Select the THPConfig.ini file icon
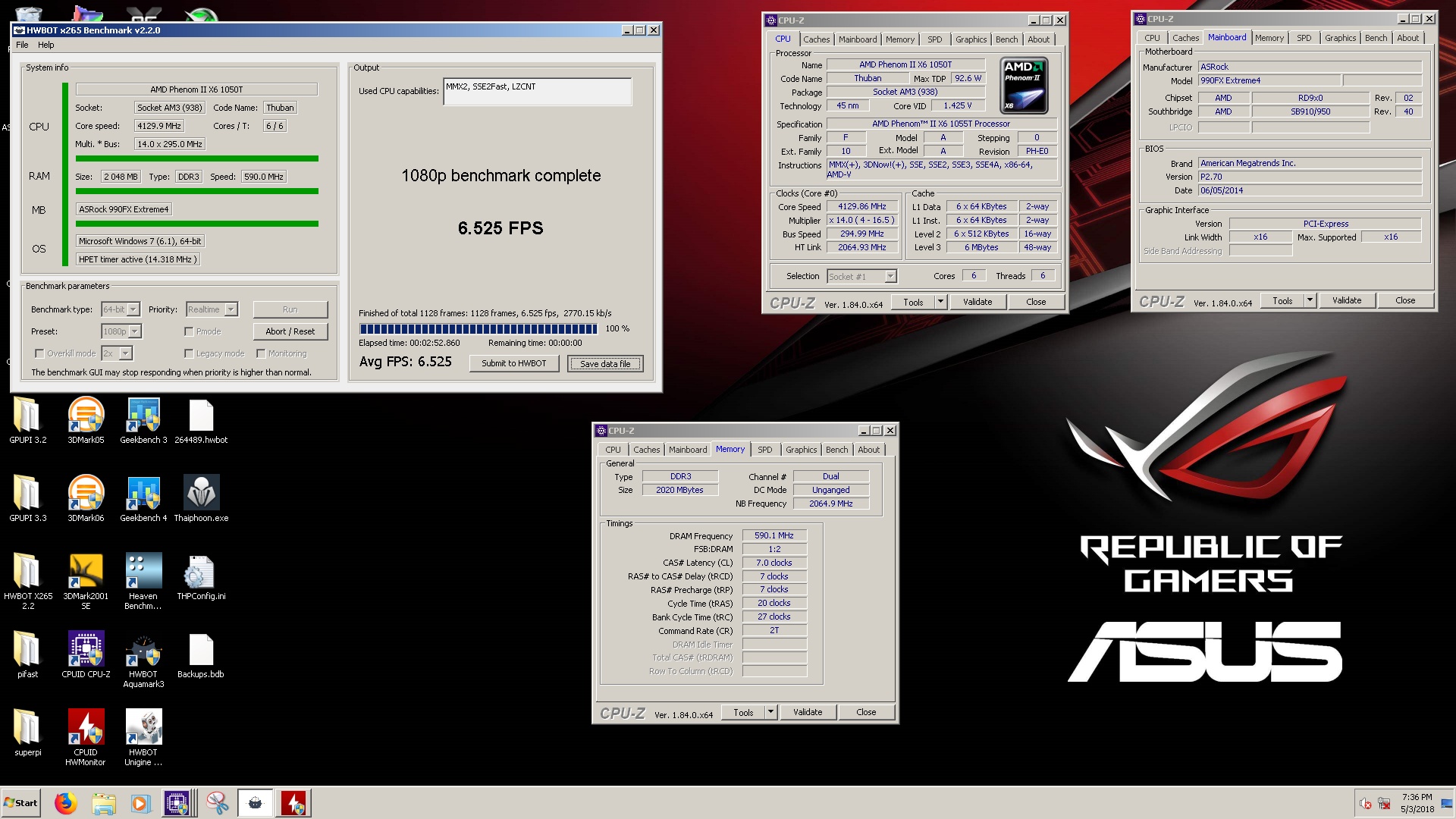This screenshot has width=1456, height=819. point(201,576)
